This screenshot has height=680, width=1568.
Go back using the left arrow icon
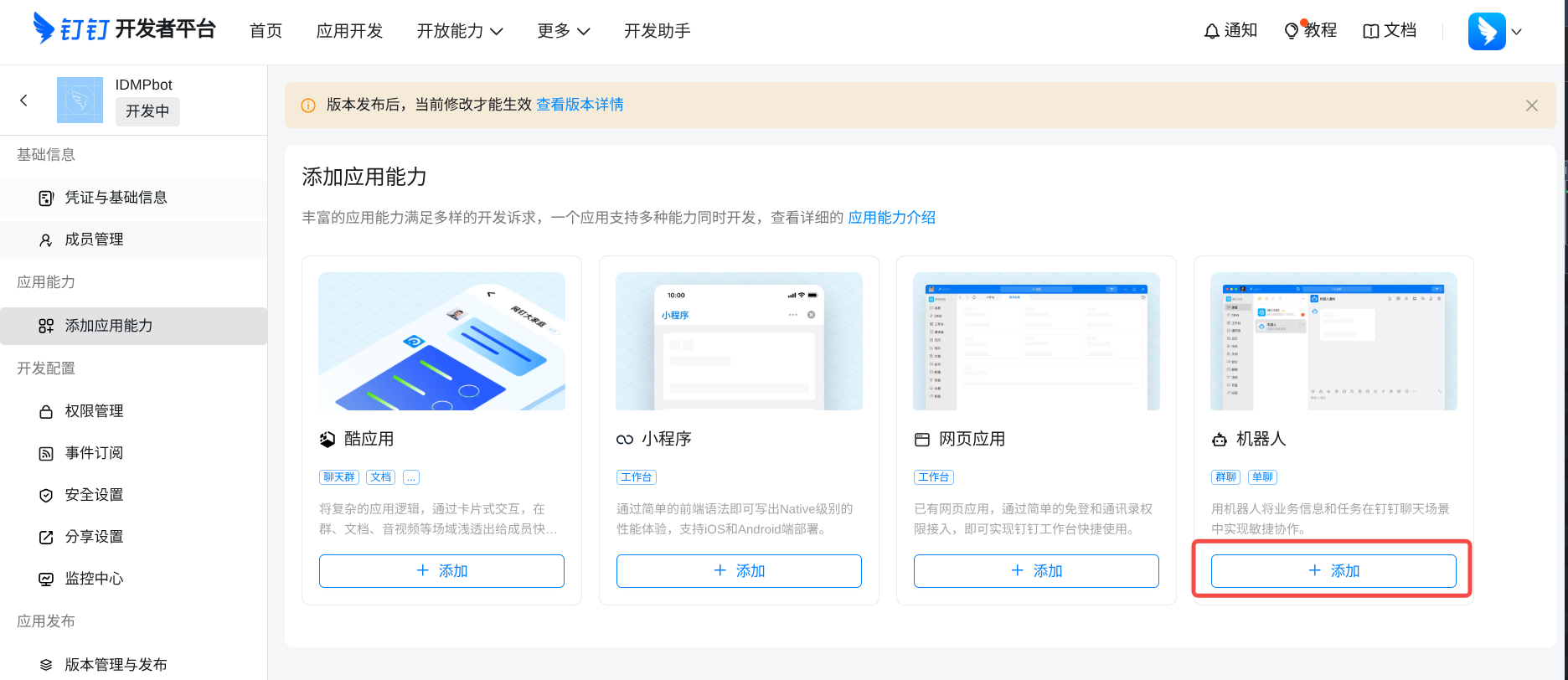[x=23, y=100]
